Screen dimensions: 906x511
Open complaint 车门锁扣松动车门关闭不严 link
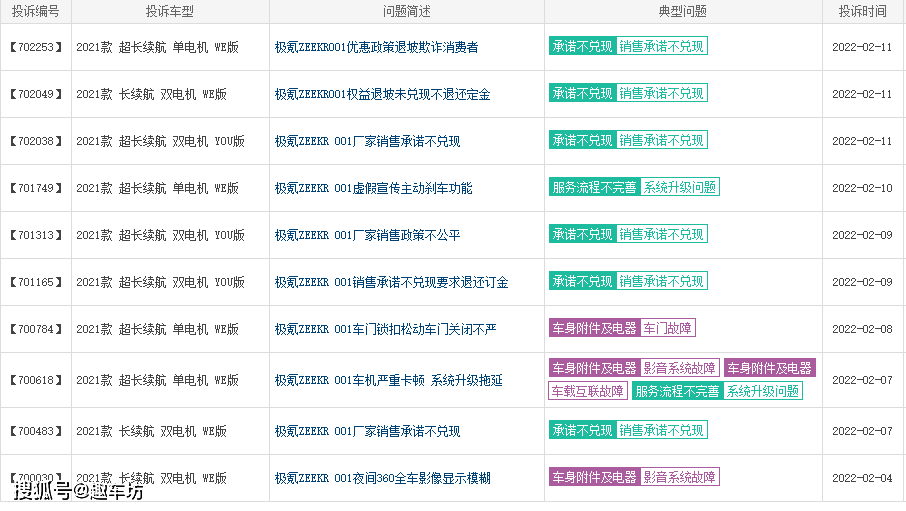point(385,329)
